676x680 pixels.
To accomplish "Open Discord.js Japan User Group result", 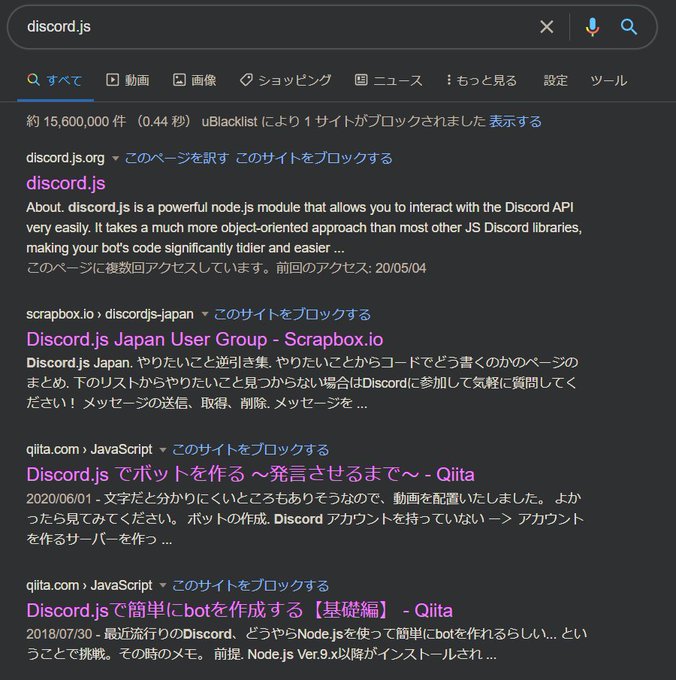I will [205, 339].
